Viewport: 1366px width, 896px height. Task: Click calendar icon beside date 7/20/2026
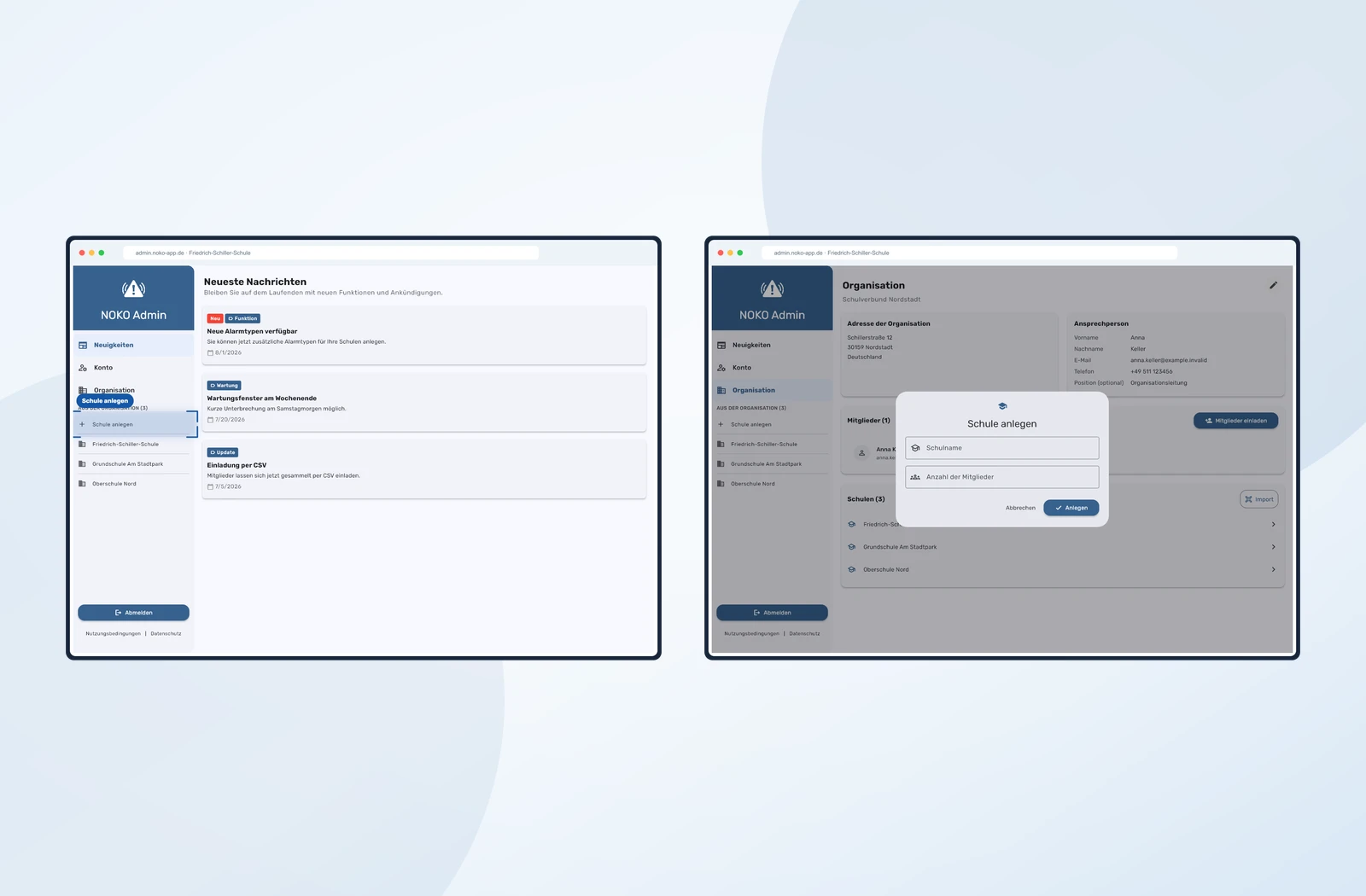click(x=210, y=420)
